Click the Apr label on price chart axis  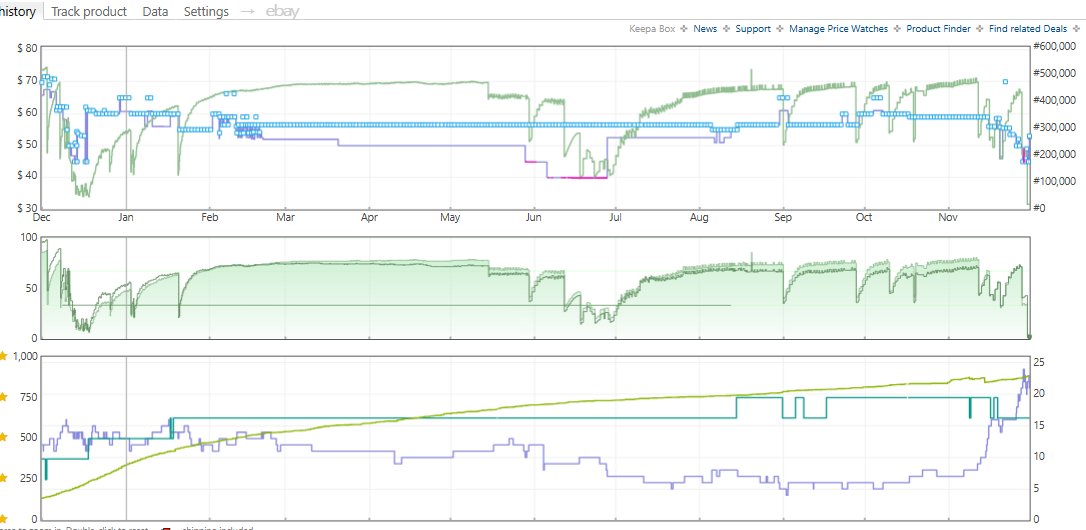369,217
